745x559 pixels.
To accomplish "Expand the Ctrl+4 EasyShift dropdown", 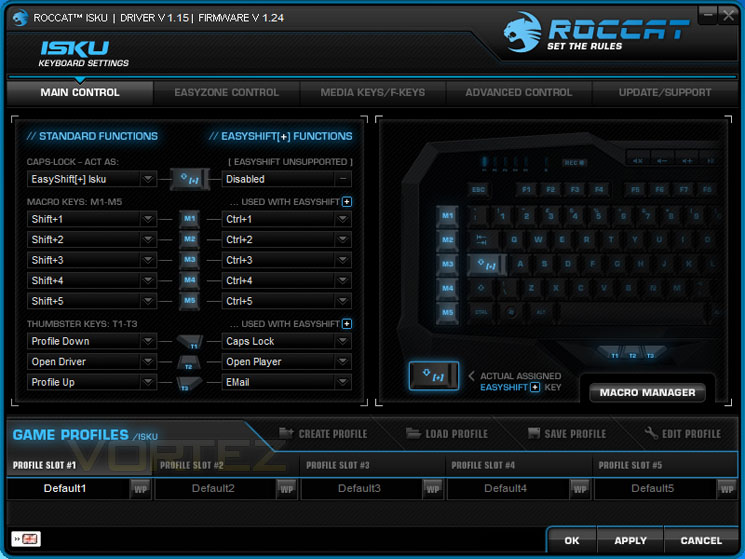I will pos(287,280).
